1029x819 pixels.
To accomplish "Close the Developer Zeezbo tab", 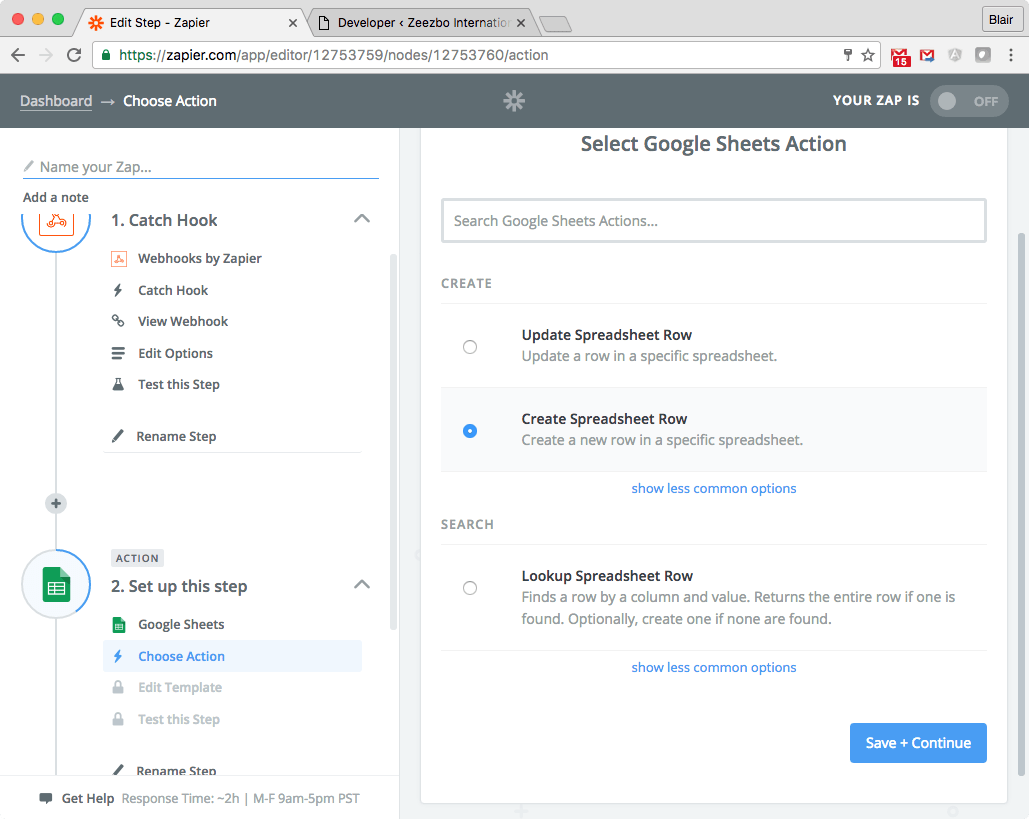I will tap(521, 23).
